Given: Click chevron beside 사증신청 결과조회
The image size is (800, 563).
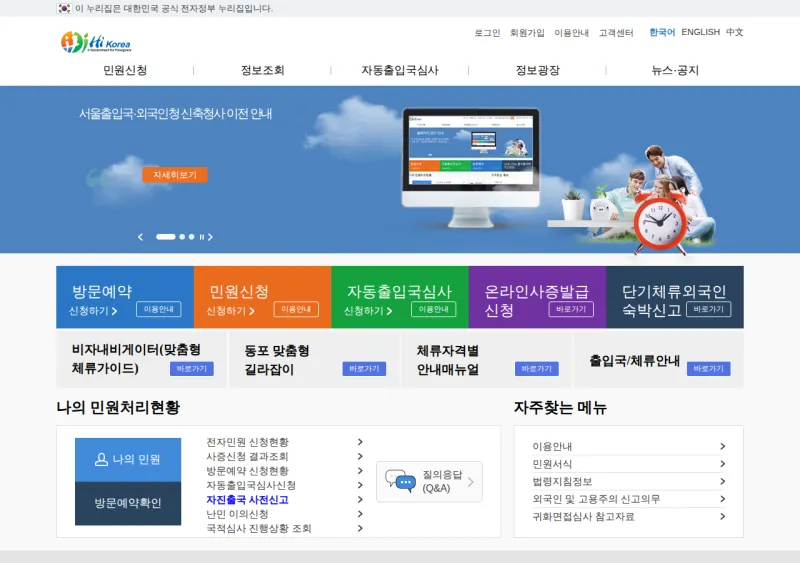Looking at the screenshot, I should pos(360,456).
